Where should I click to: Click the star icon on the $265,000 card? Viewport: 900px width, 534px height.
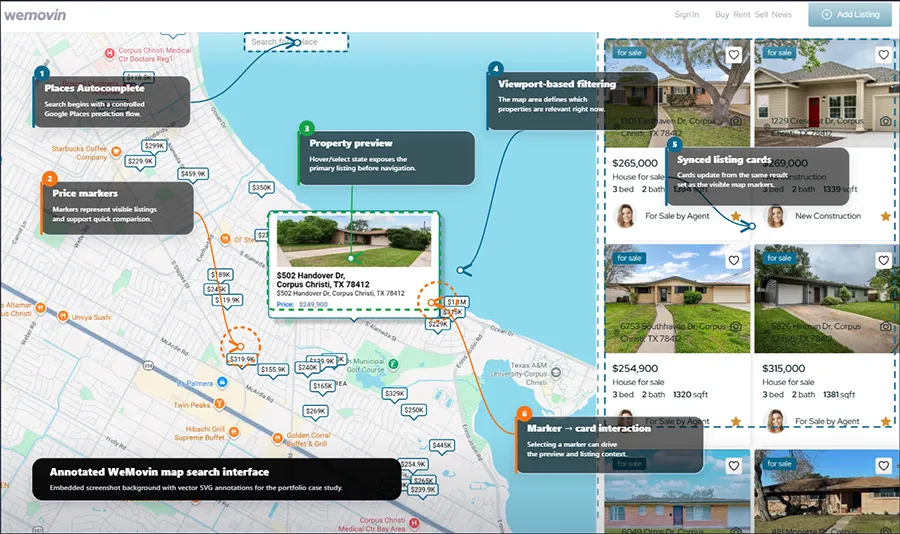point(736,216)
